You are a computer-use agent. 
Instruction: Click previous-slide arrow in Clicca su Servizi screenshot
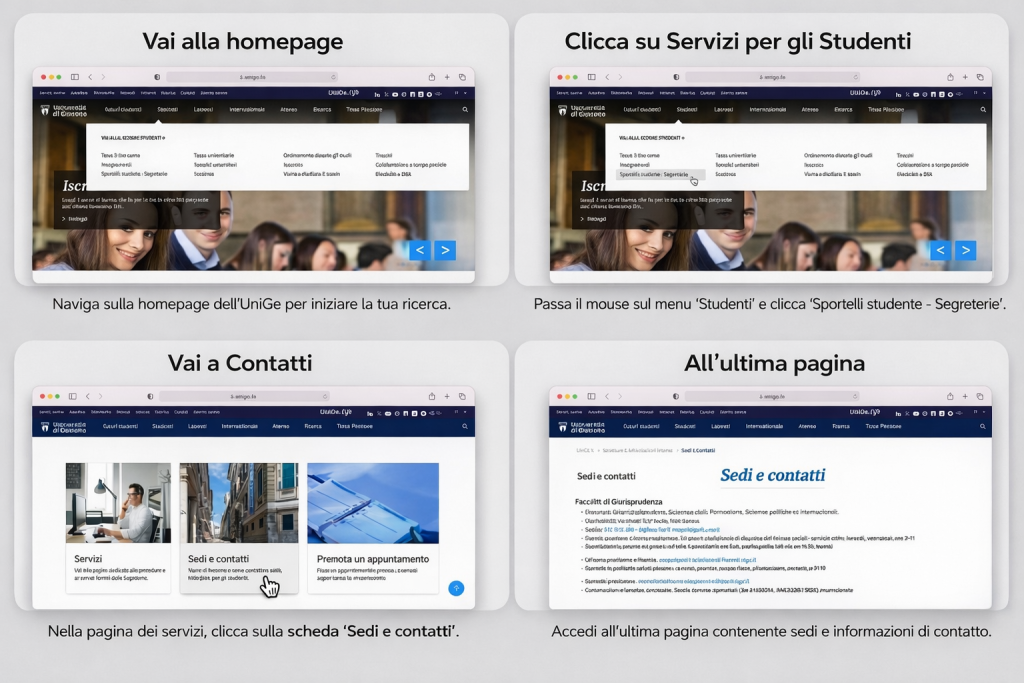pos(940,250)
